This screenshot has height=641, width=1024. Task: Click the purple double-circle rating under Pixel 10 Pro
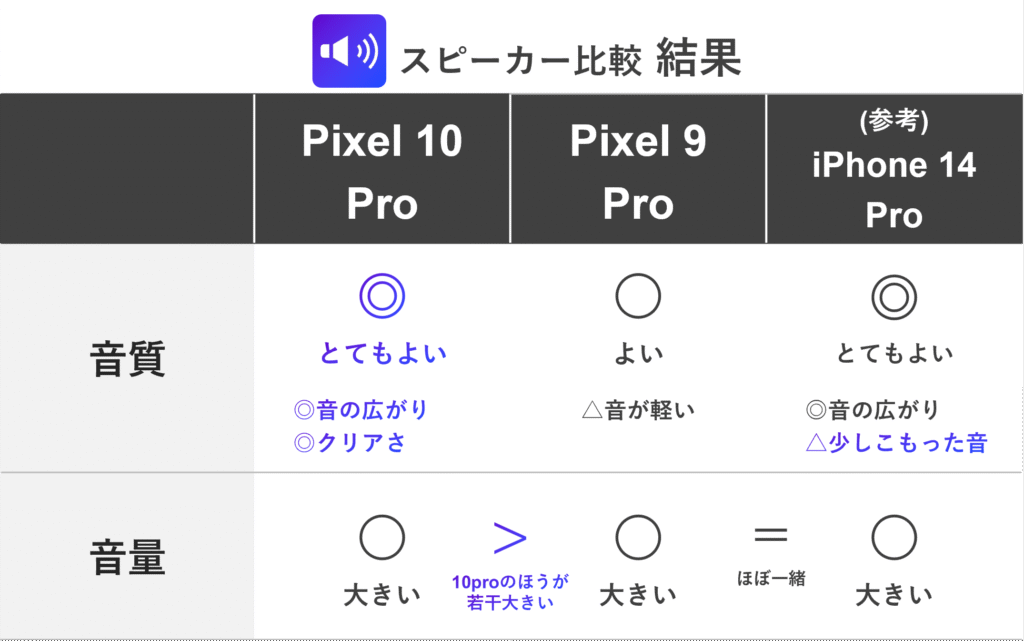click(382, 296)
